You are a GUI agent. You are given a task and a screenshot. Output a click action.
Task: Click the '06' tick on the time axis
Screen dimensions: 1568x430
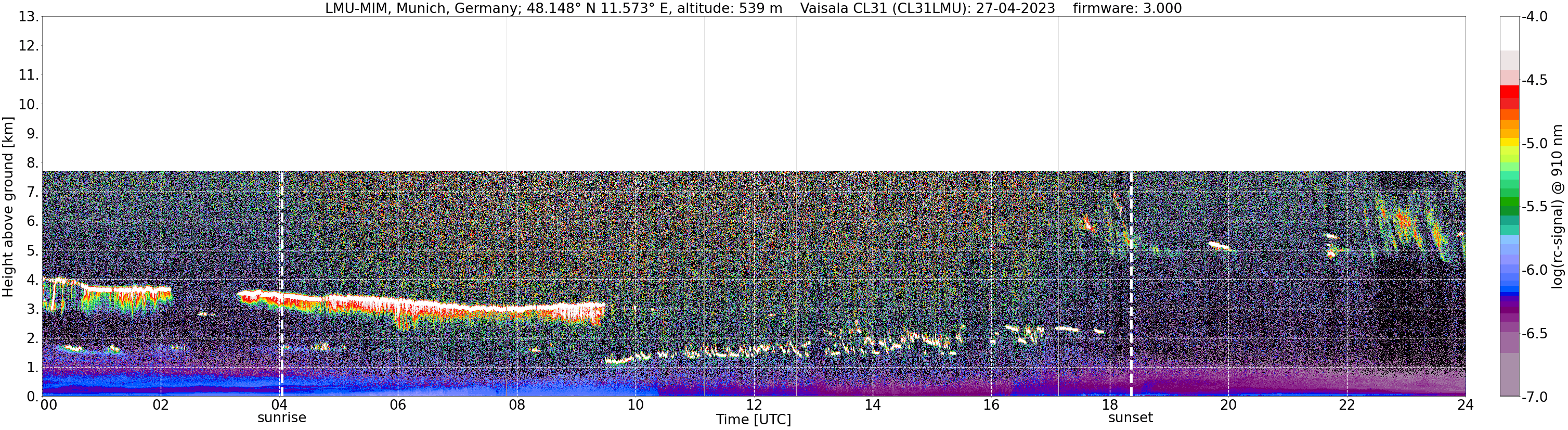(398, 404)
